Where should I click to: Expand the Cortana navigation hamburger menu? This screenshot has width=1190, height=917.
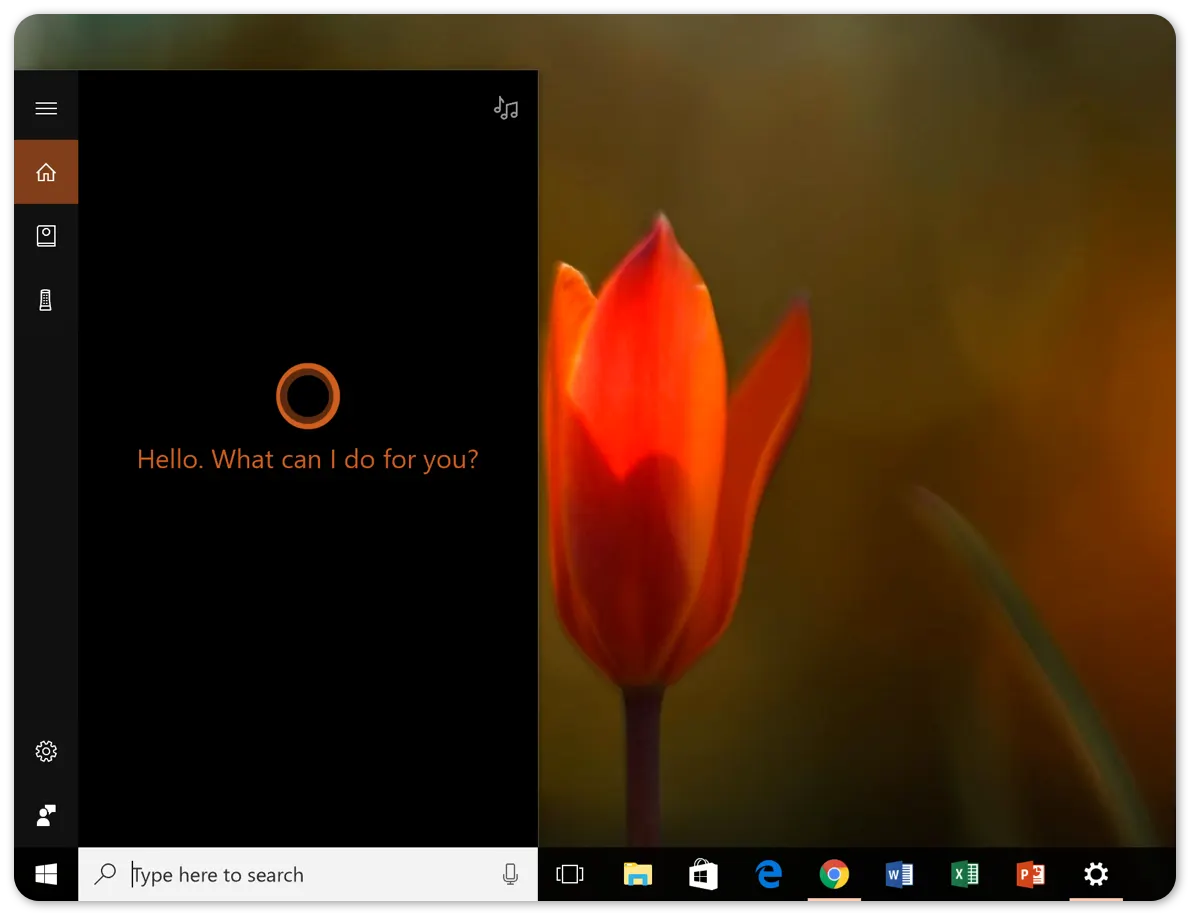(x=46, y=107)
